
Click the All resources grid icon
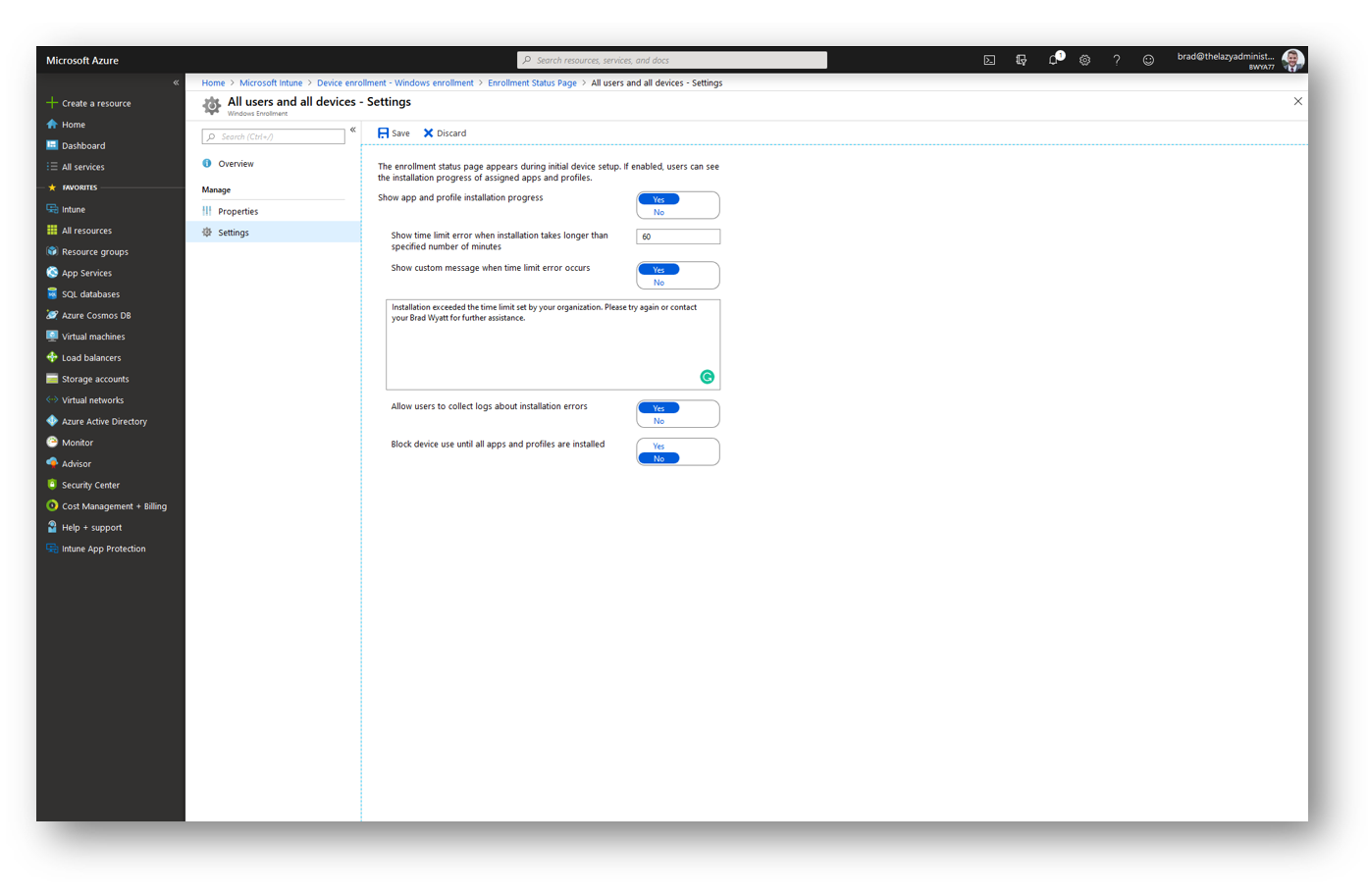click(x=52, y=230)
